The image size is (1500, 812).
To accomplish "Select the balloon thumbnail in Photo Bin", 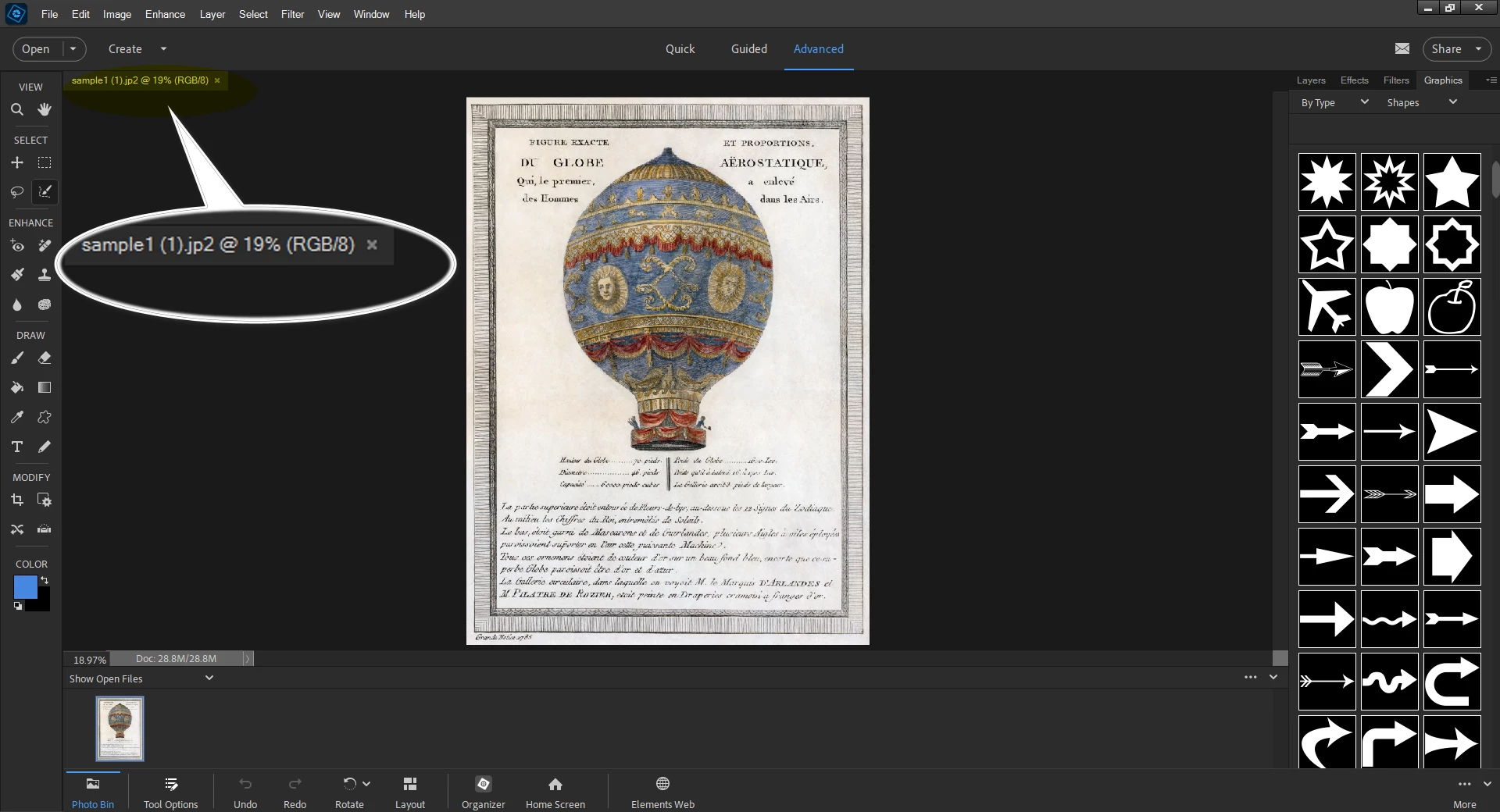I will (120, 728).
